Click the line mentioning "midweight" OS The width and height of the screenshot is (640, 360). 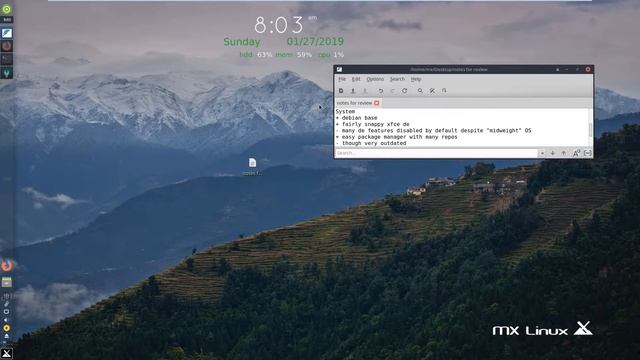click(433, 131)
